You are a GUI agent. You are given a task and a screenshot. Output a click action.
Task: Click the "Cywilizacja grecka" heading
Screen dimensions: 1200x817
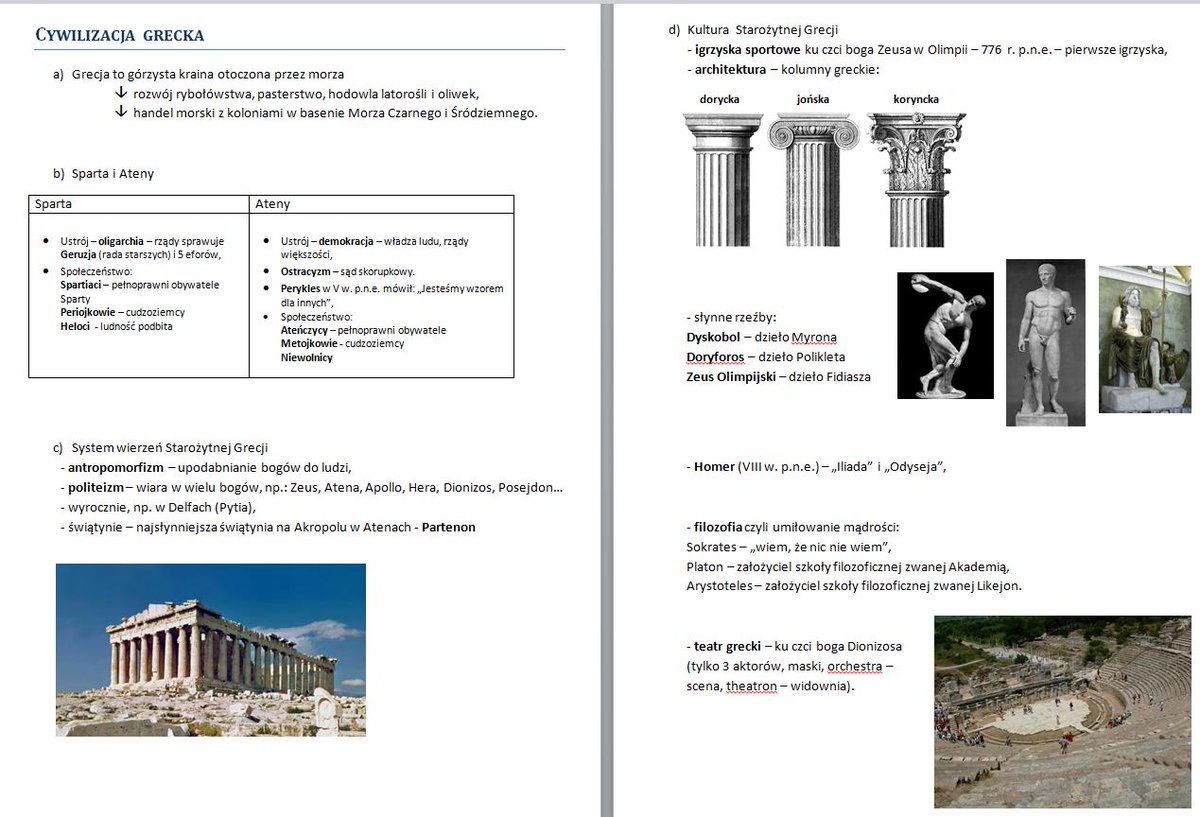[120, 36]
